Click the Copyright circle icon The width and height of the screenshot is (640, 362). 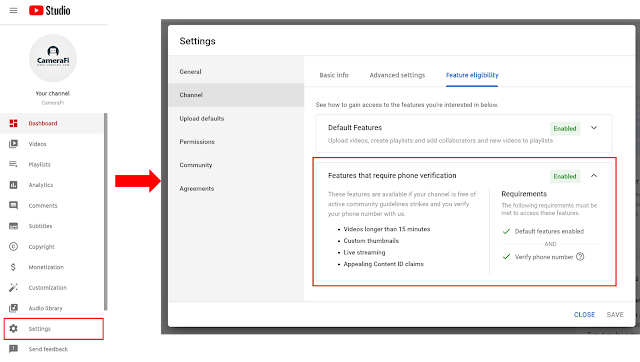[13, 247]
